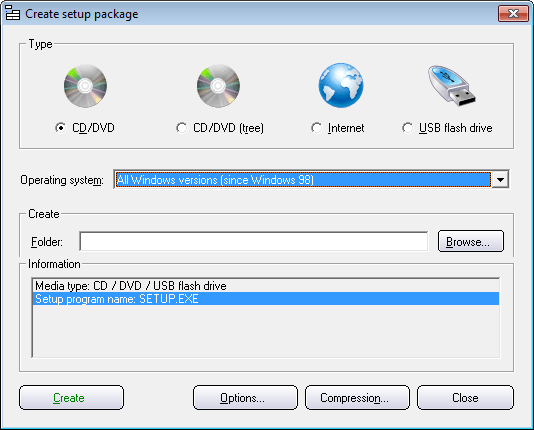
Task: Click into the Folder input field
Action: [x=254, y=241]
